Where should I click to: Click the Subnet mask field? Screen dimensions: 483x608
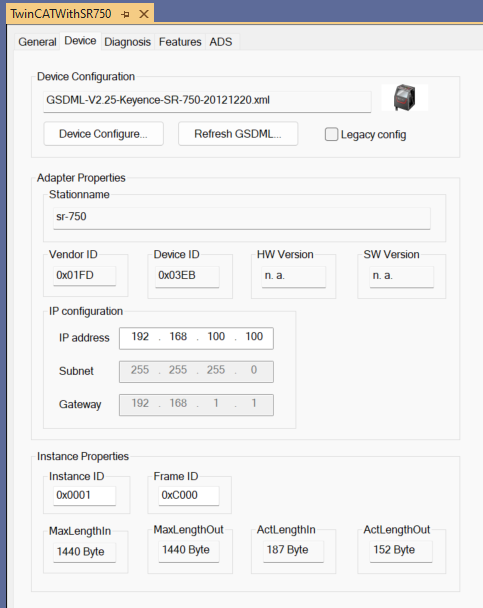point(196,371)
